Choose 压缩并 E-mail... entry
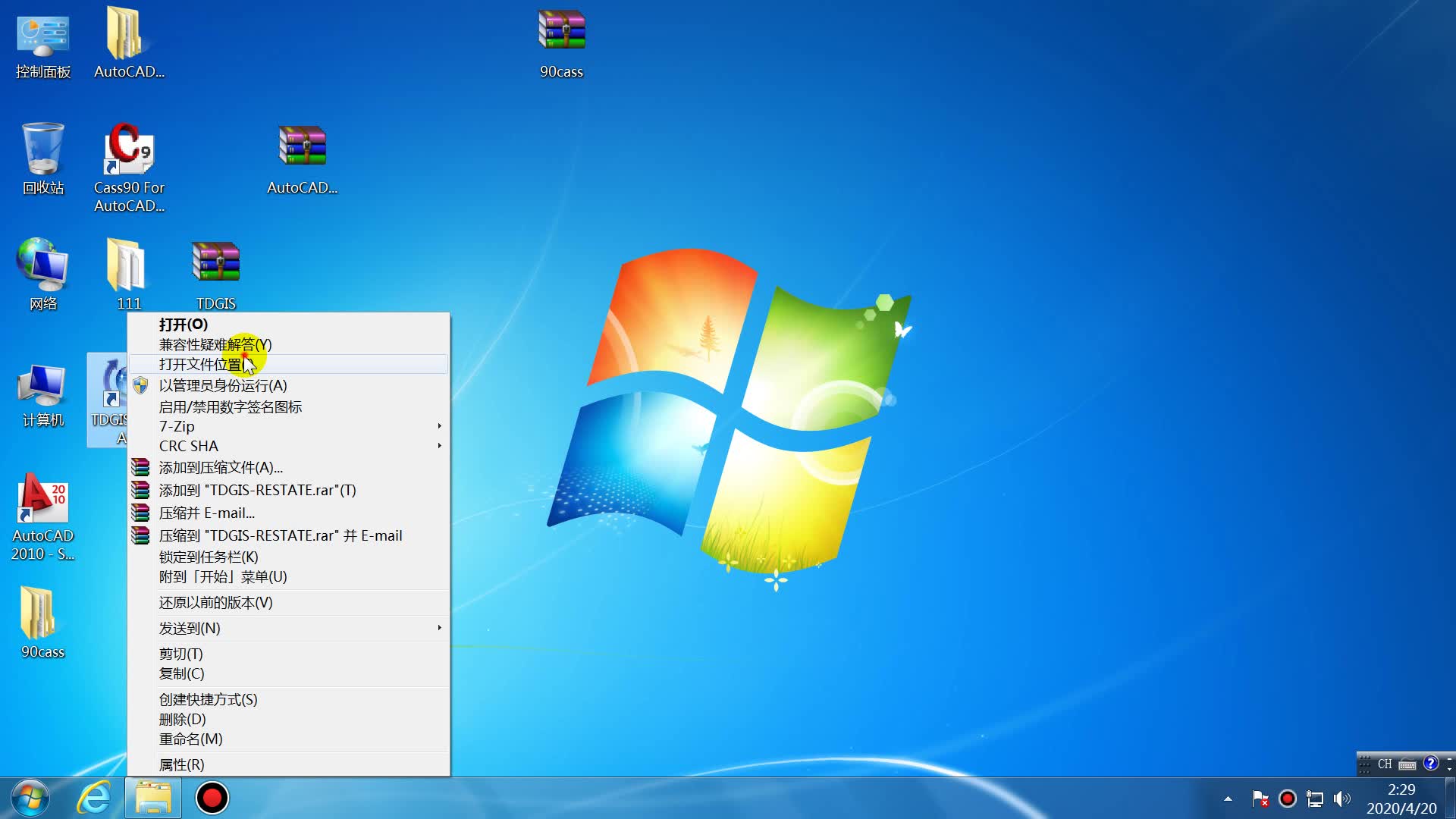1456x819 pixels. click(x=289, y=513)
